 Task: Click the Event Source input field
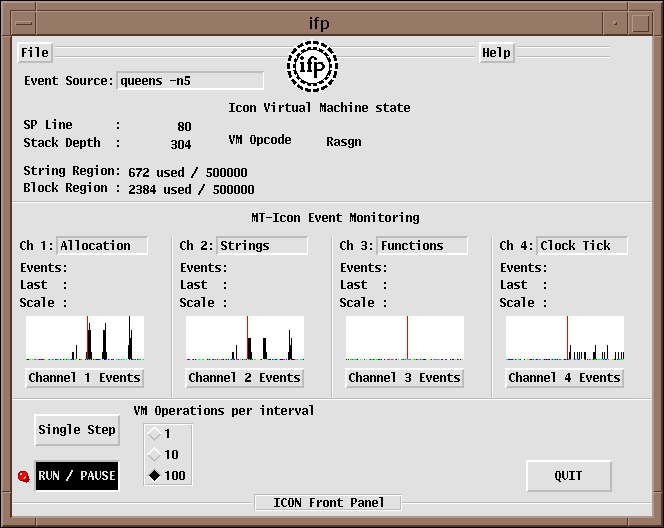pos(190,81)
